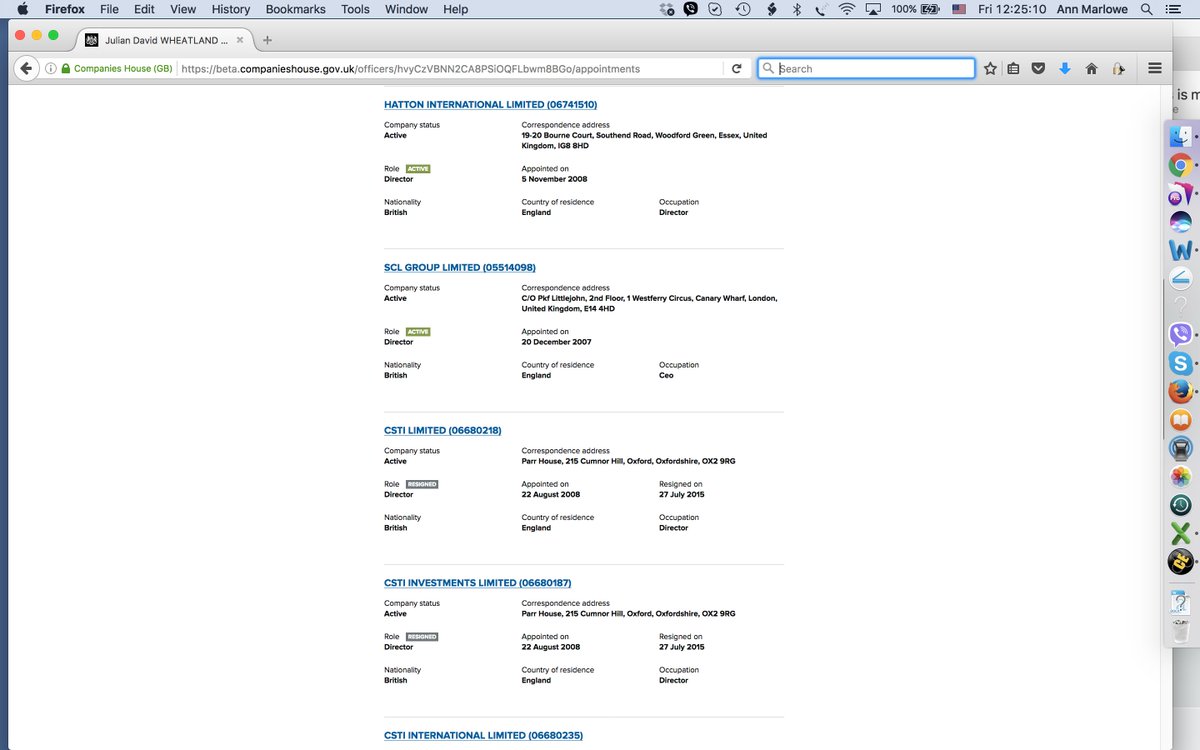This screenshot has height=750, width=1200.
Task: Open the Firefox hamburger menu
Action: [1154, 69]
